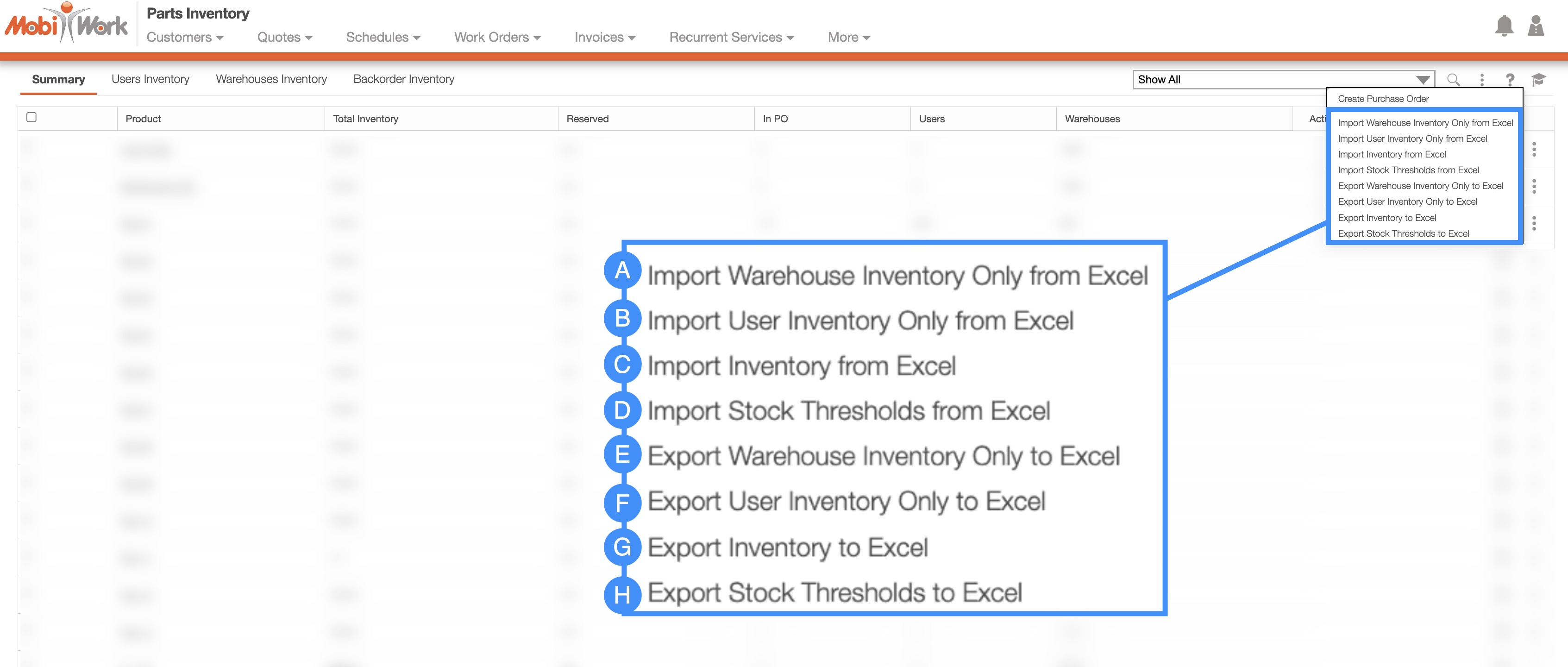Open the Show All filter dropdown
This screenshot has width=1568, height=667.
(x=1283, y=80)
